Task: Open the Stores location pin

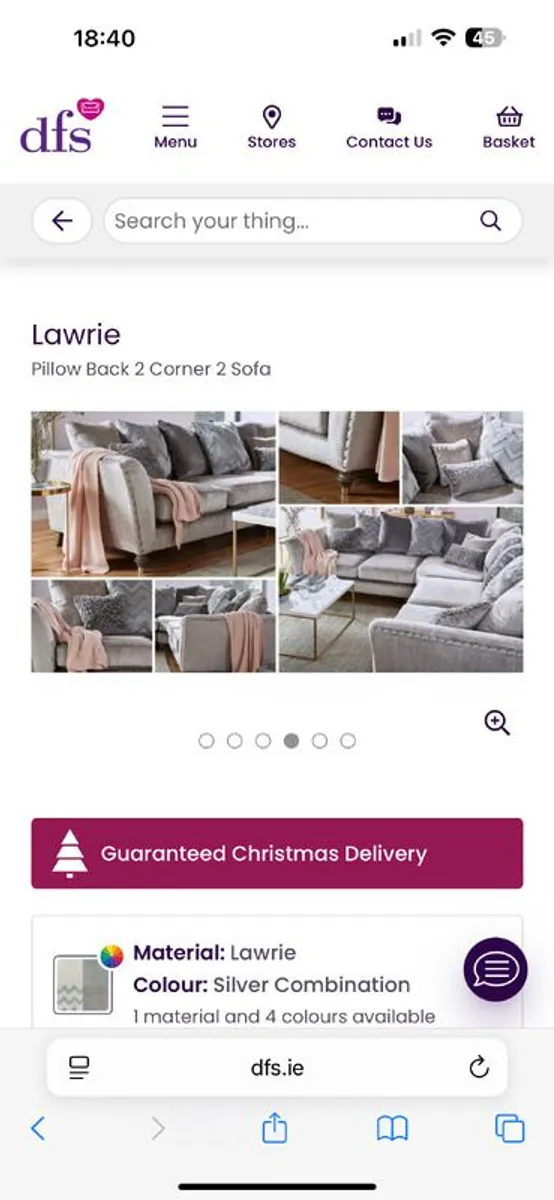Action: click(x=271, y=117)
